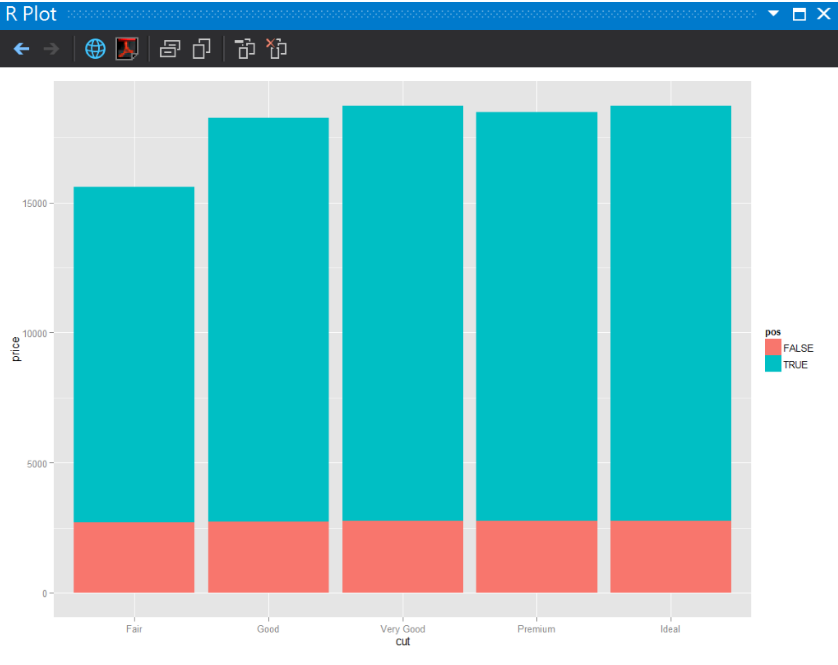
Task: Click the clear plots icon with red X
Action: pyautogui.click(x=276, y=49)
